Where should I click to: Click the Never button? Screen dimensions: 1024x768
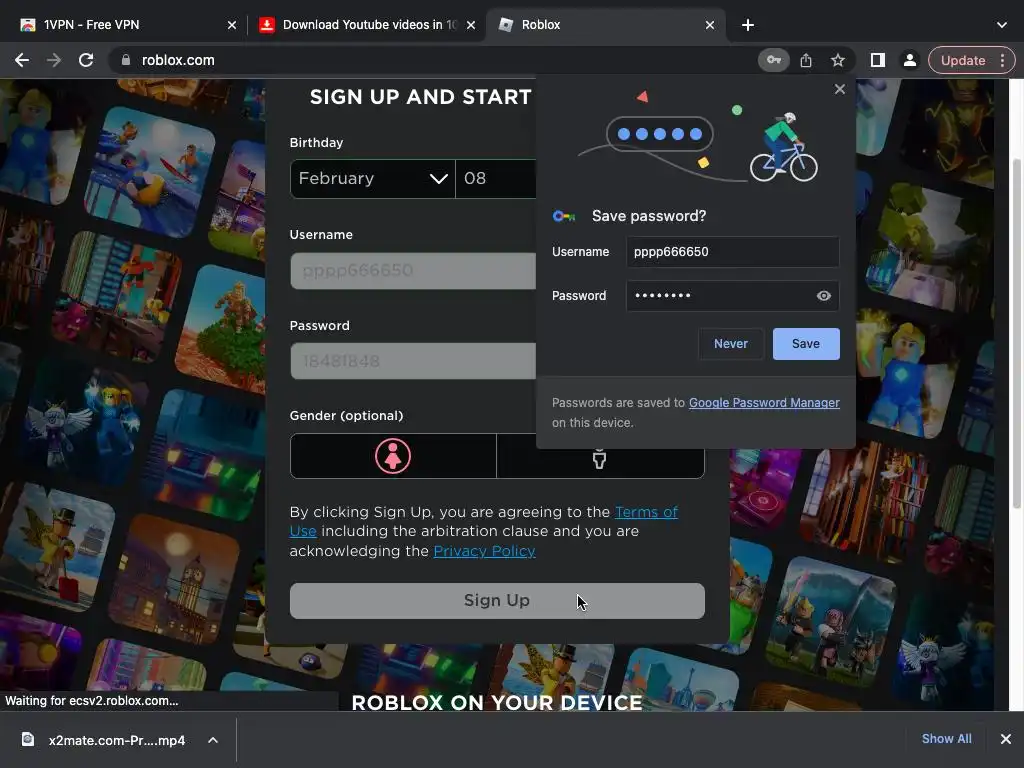coord(731,344)
